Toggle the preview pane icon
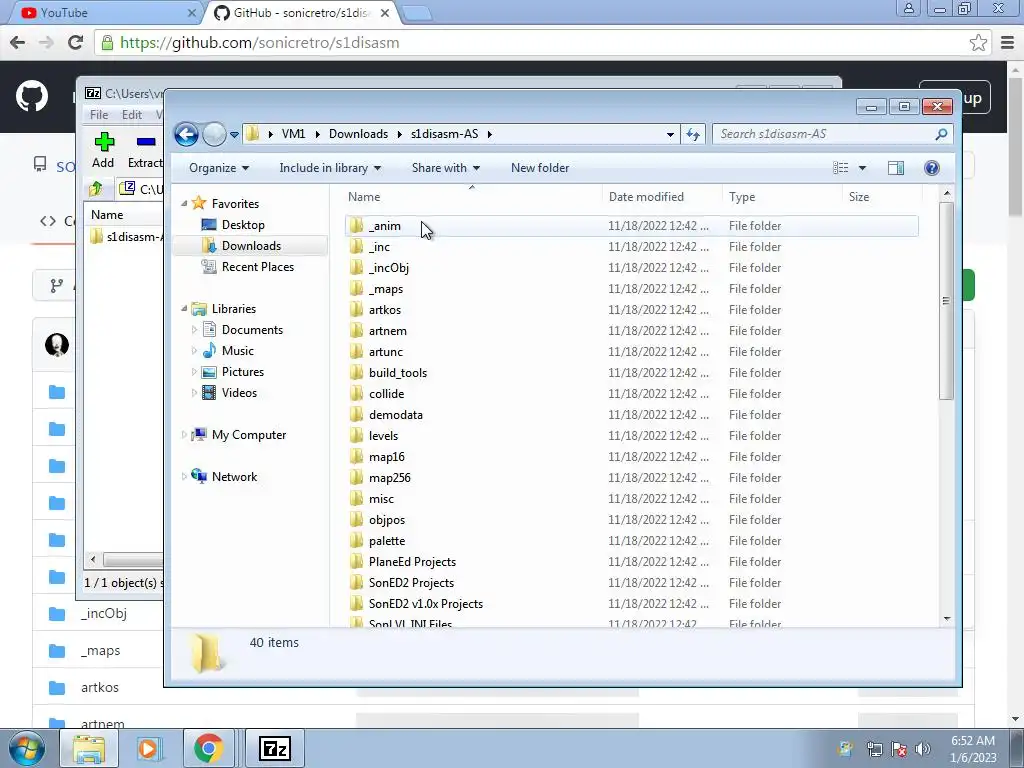1024x768 pixels. click(896, 168)
